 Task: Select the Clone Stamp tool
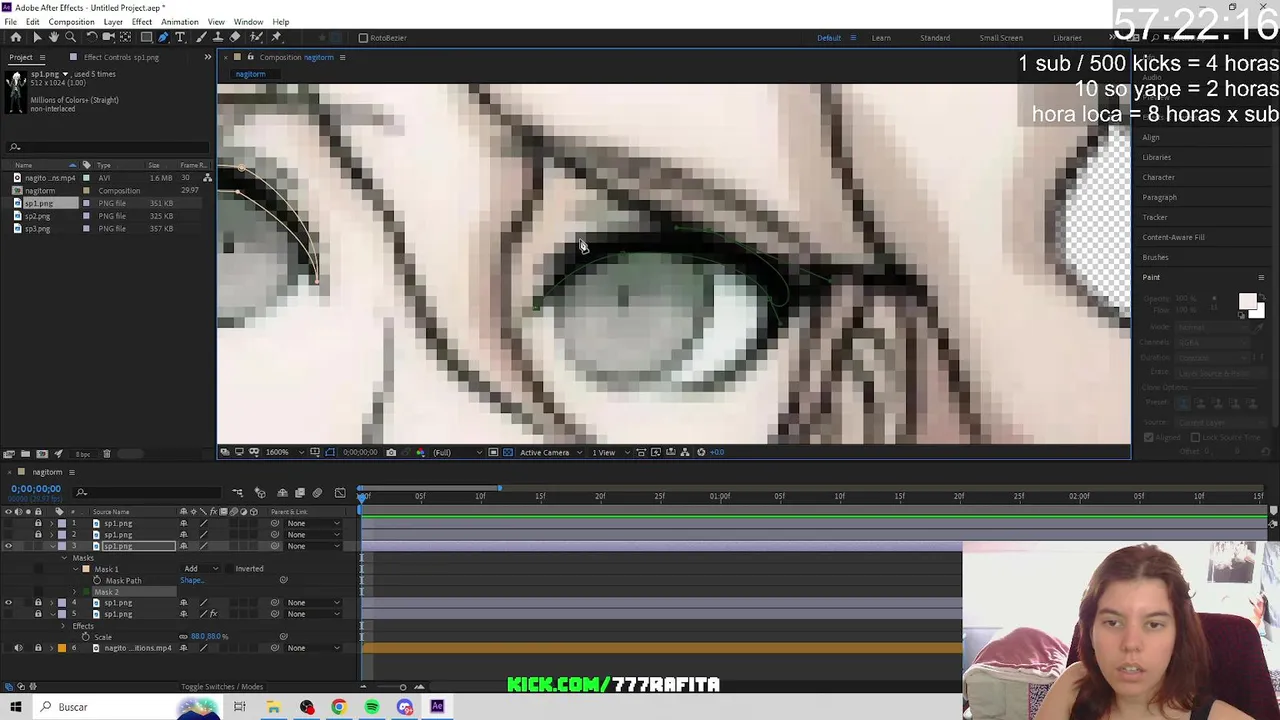[x=217, y=37]
